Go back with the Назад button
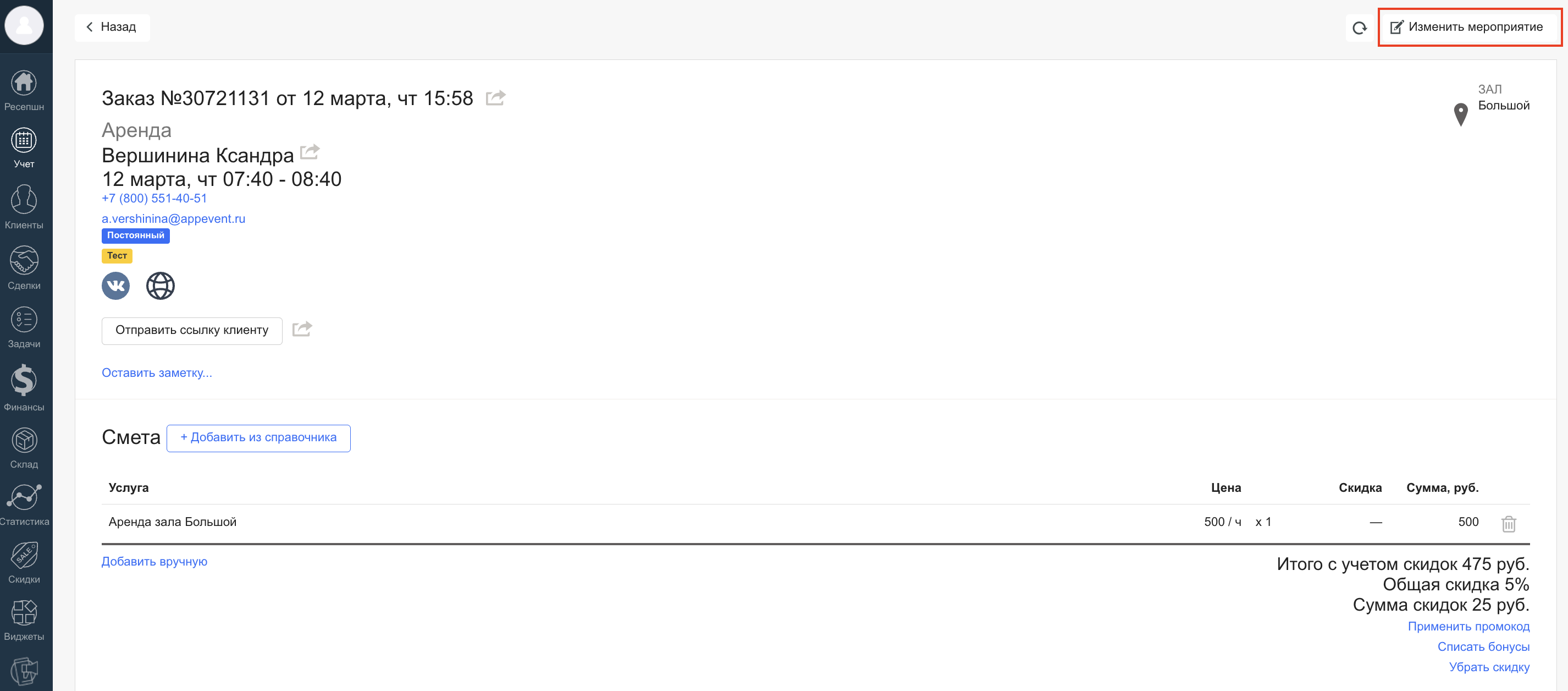The width and height of the screenshot is (1568, 691). point(112,28)
